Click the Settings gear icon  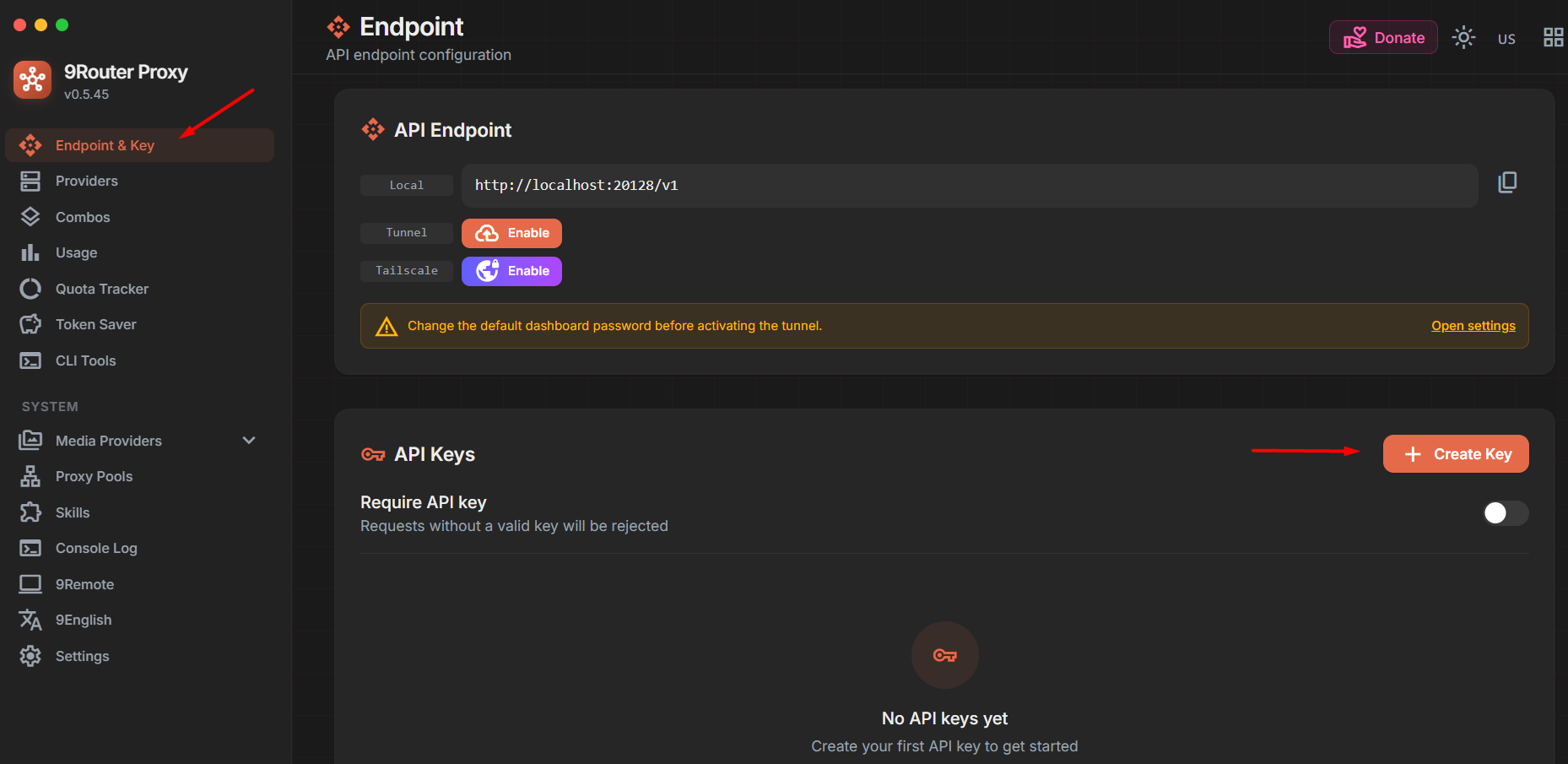[30, 656]
